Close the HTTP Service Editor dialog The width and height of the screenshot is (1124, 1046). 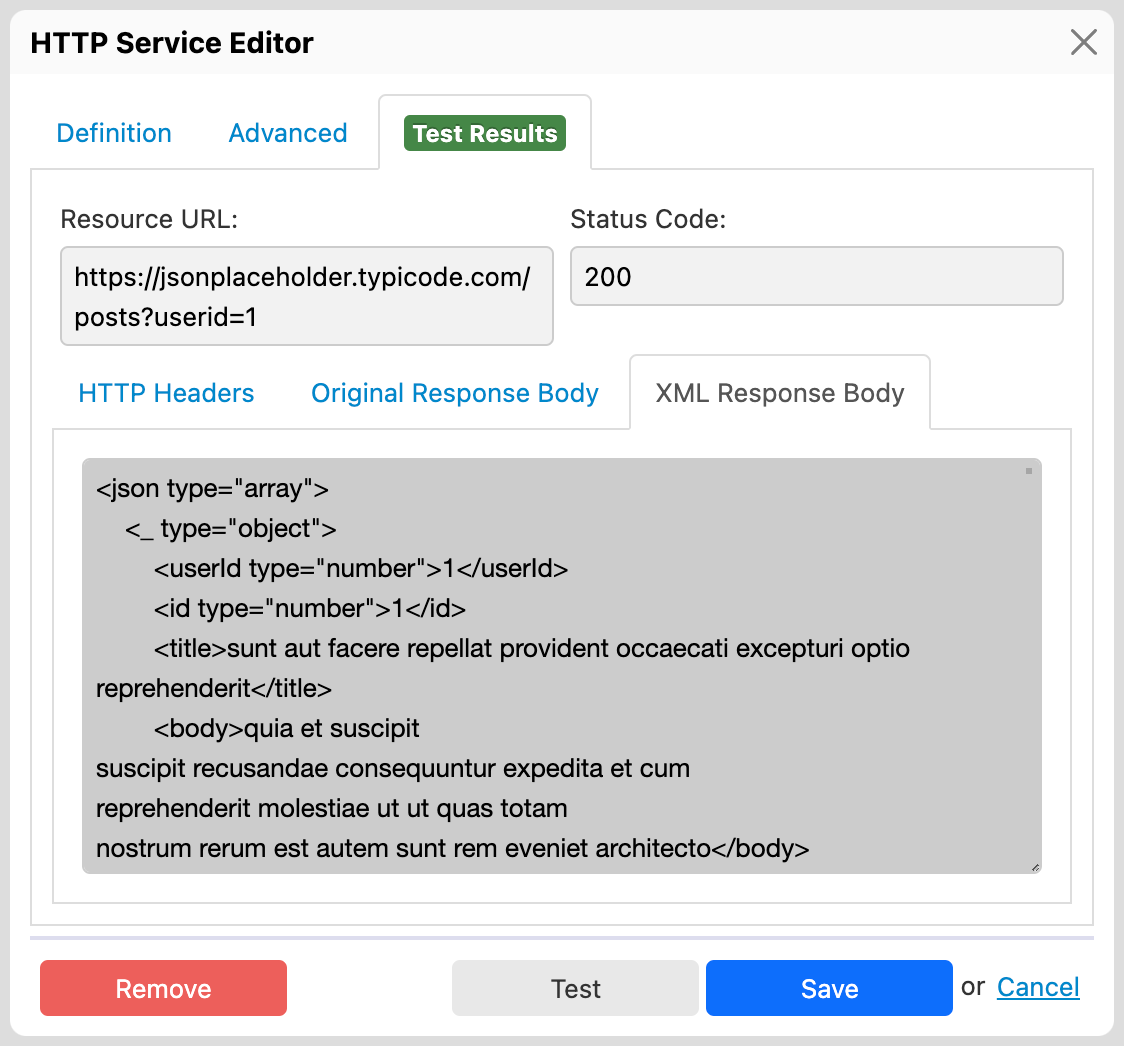[1084, 42]
